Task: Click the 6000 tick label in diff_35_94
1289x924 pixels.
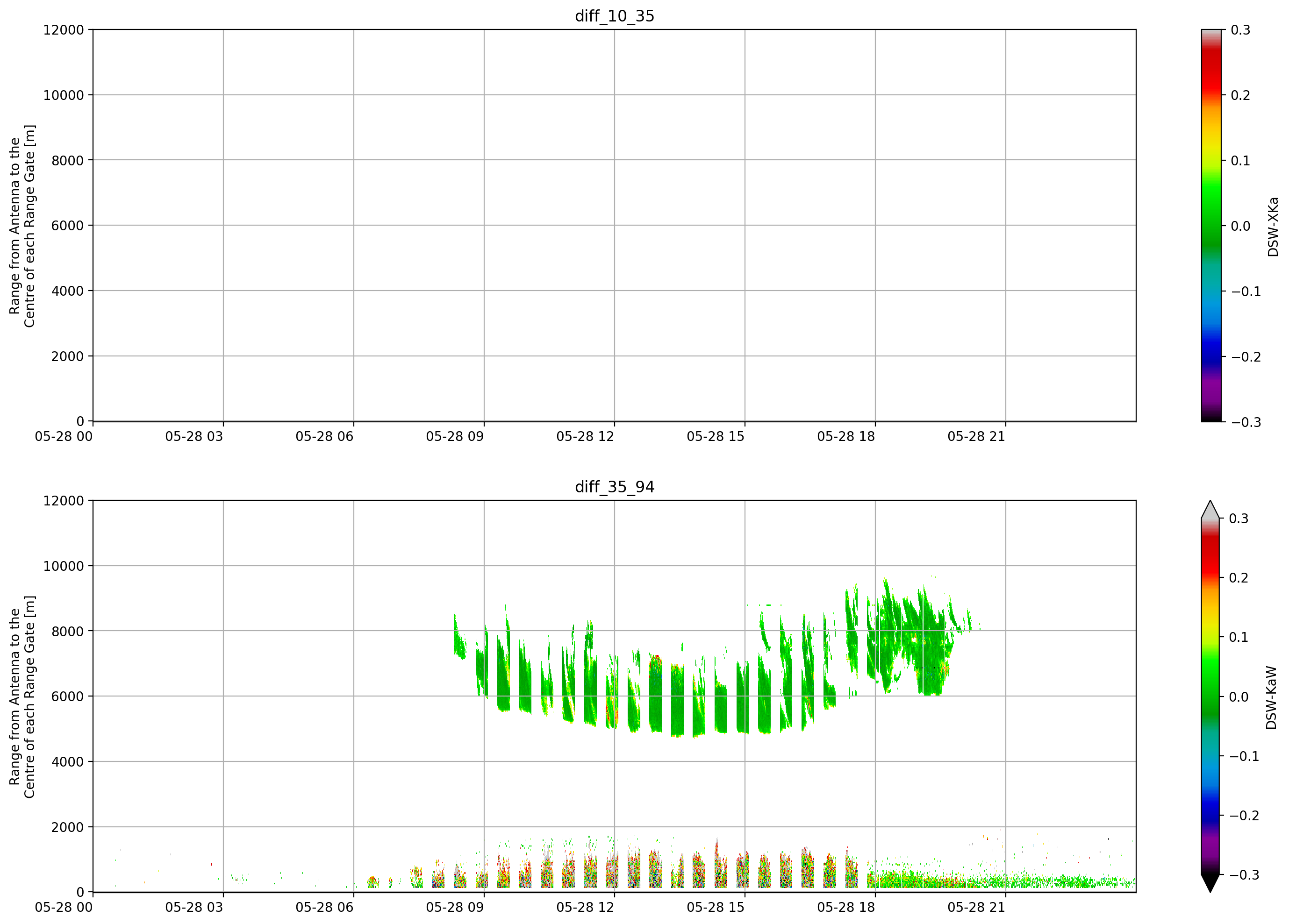Action: tap(68, 696)
